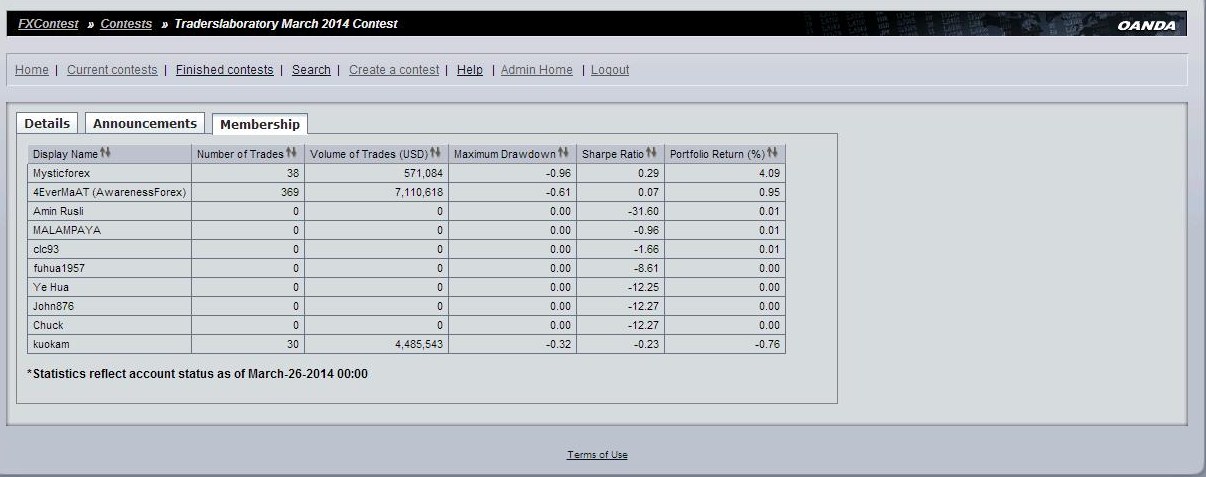The height and width of the screenshot is (477, 1206).
Task: Select 4EverMaAT (AwarenessForex) row name
Action: [x=110, y=192]
